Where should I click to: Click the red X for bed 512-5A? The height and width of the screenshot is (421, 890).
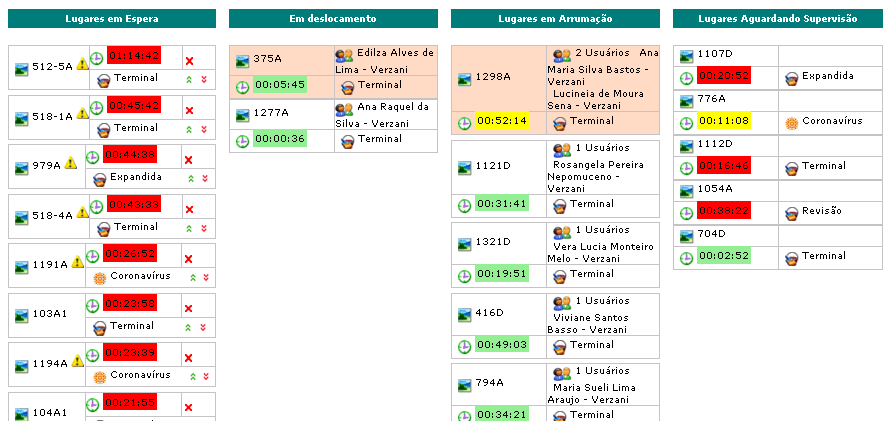189,62
